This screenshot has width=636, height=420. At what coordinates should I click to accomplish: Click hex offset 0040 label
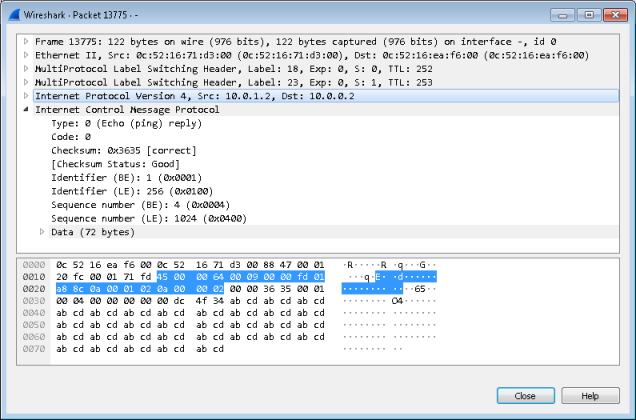pos(34,313)
